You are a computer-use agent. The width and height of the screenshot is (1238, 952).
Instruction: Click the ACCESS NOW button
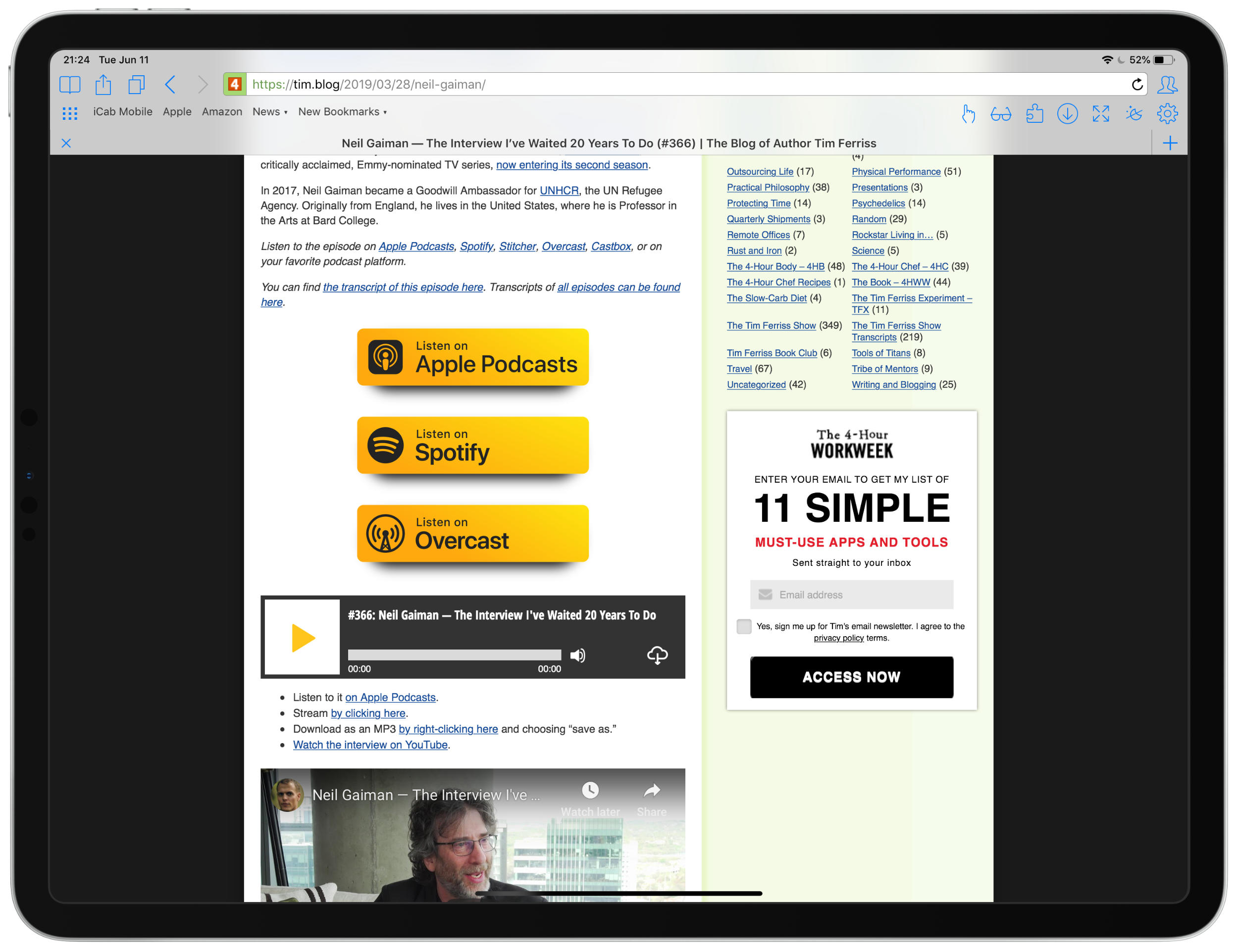pos(851,677)
